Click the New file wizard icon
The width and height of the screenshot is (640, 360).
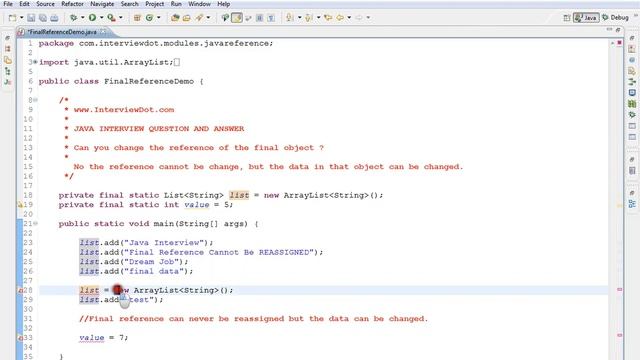click(x=13, y=18)
